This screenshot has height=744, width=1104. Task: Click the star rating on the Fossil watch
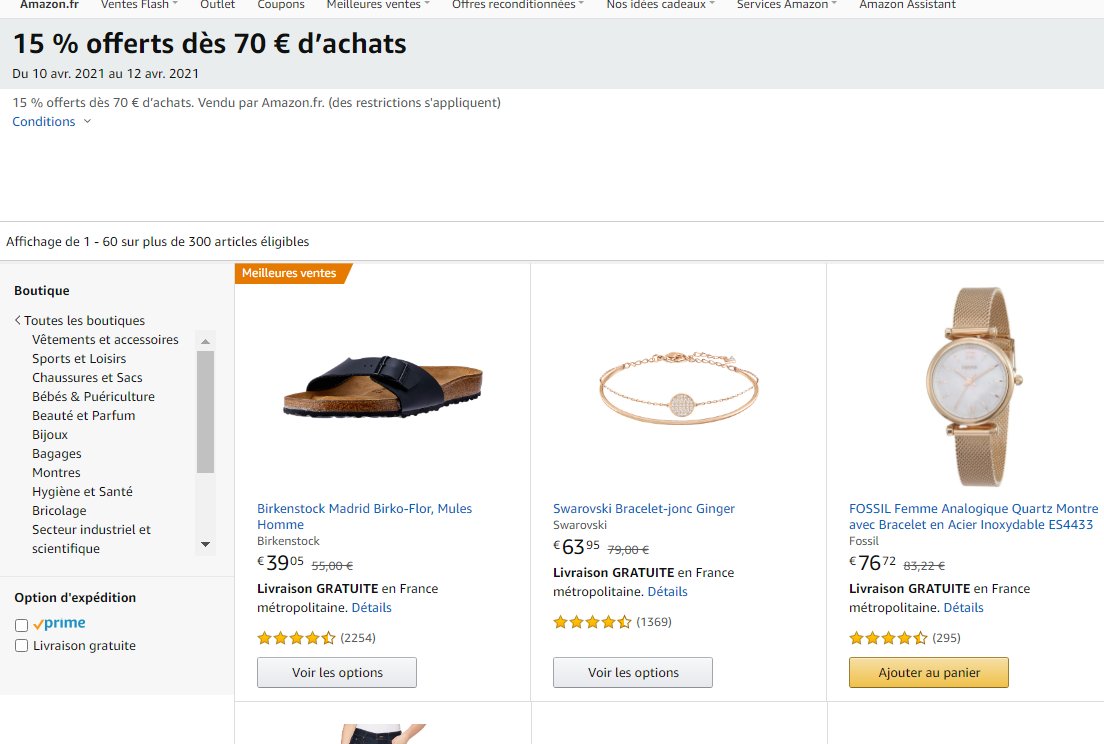pyautogui.click(x=888, y=637)
